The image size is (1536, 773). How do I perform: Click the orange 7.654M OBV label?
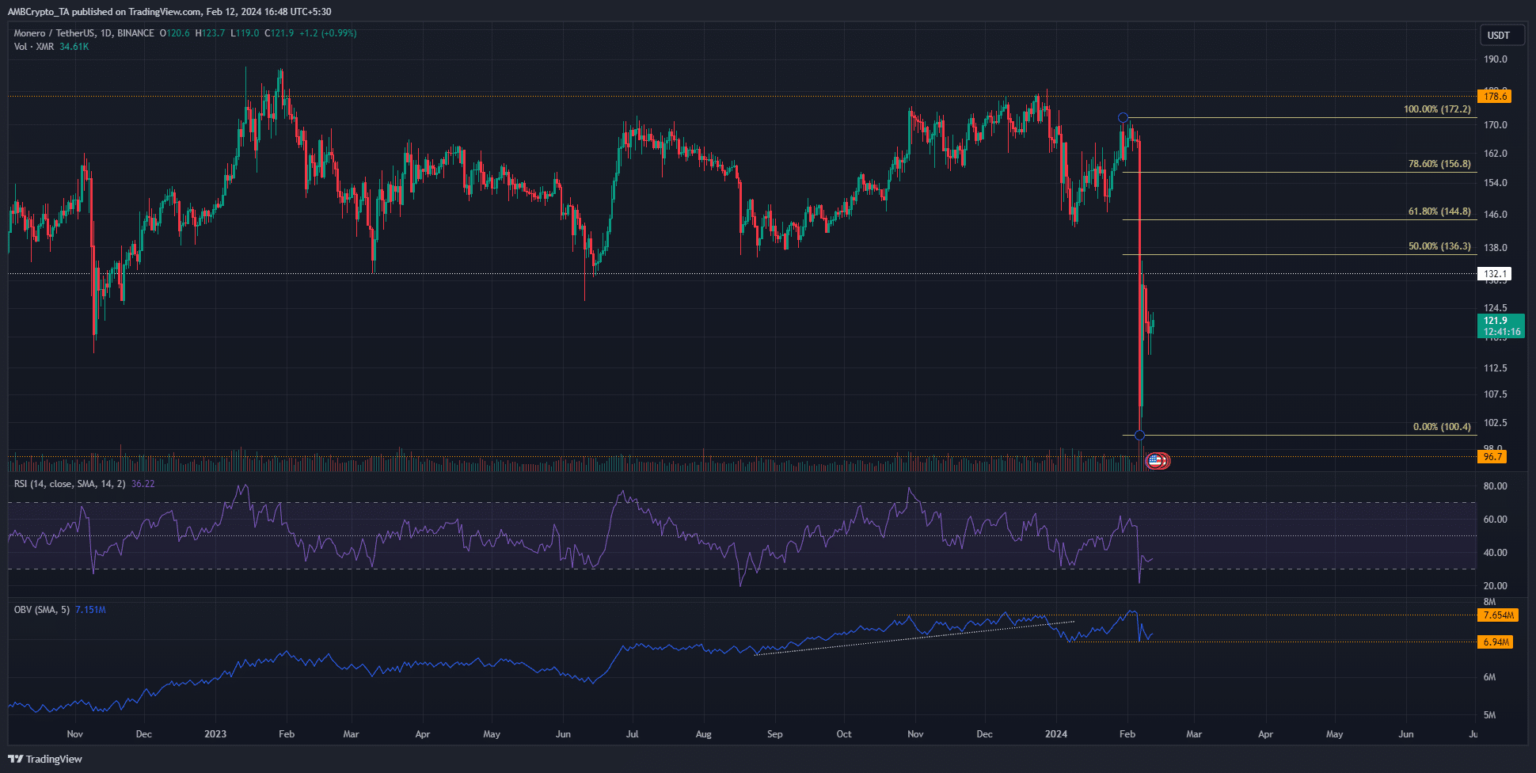[1499, 614]
